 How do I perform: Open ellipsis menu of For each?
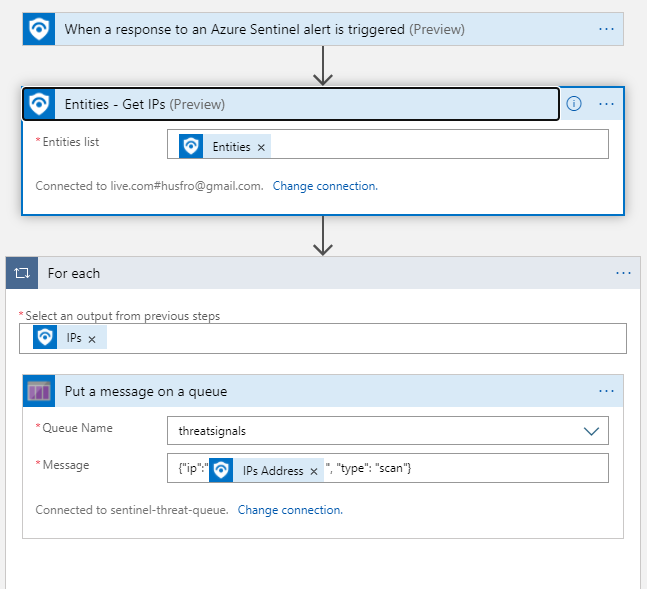point(623,273)
